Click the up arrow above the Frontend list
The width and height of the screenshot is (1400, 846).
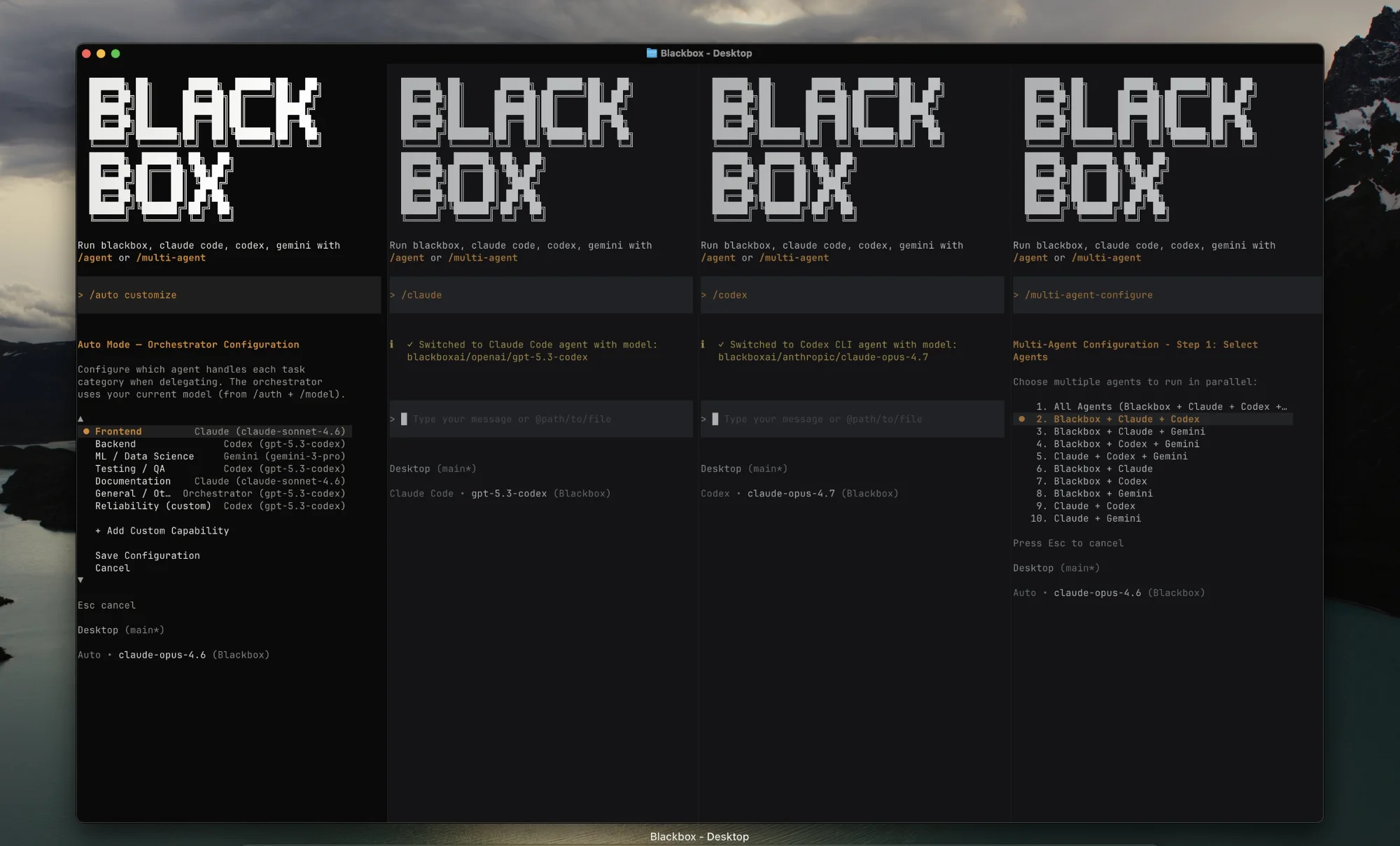click(x=80, y=419)
